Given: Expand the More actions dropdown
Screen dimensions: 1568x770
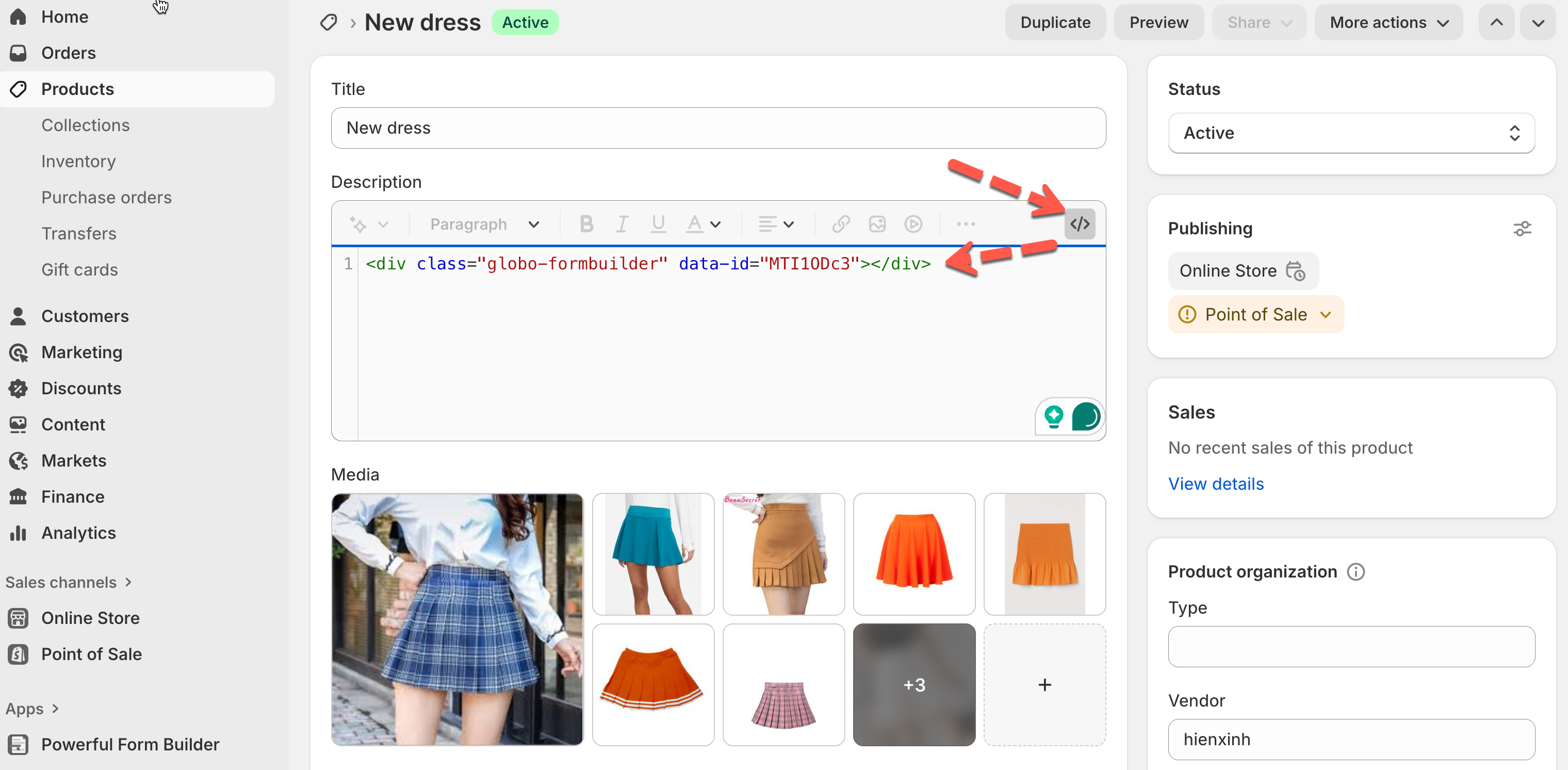Looking at the screenshot, I should pos(1388,23).
